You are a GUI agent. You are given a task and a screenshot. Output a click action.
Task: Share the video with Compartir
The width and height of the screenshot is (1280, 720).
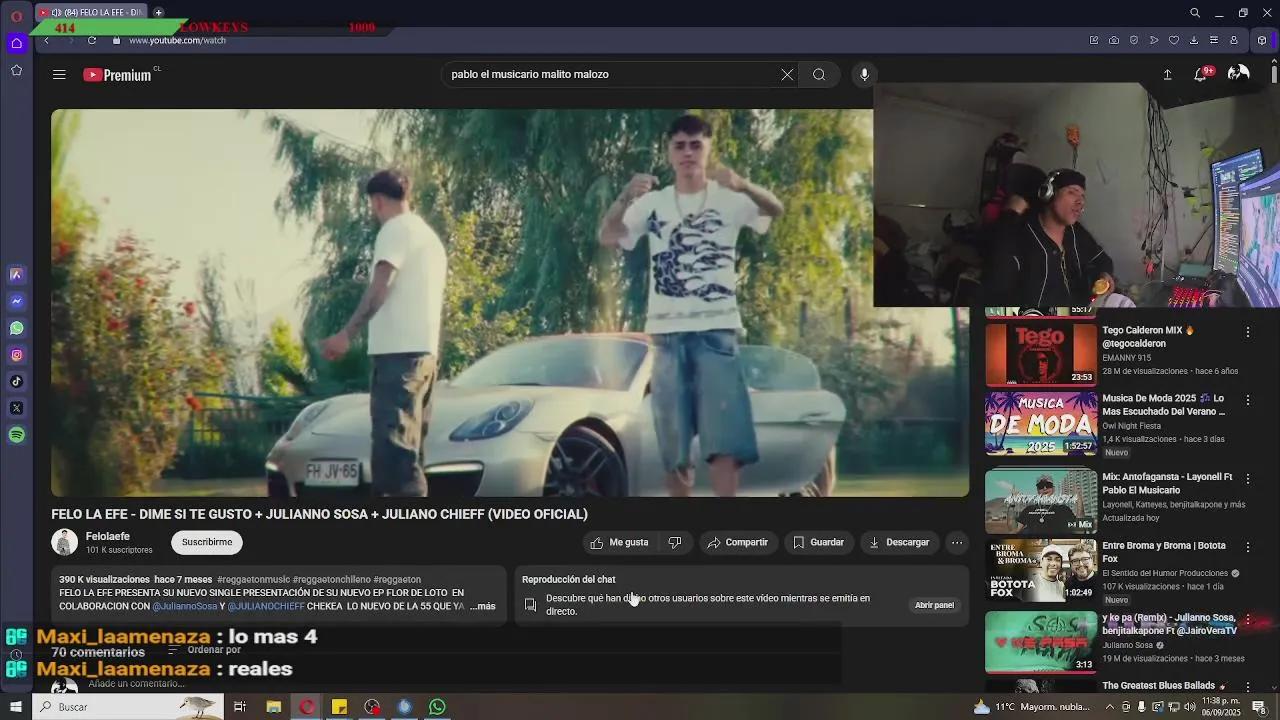coord(738,542)
